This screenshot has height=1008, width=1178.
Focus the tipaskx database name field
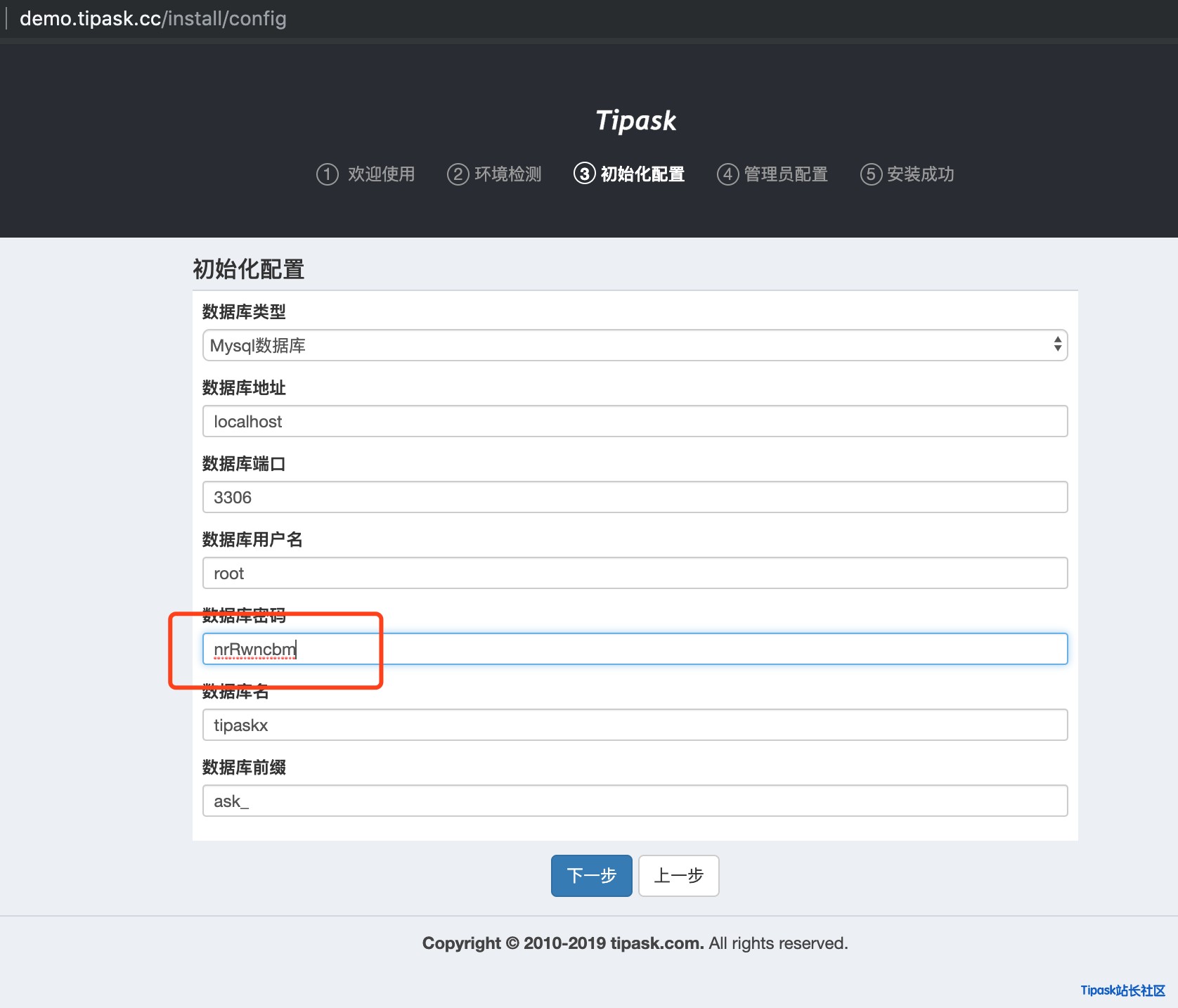pos(635,725)
